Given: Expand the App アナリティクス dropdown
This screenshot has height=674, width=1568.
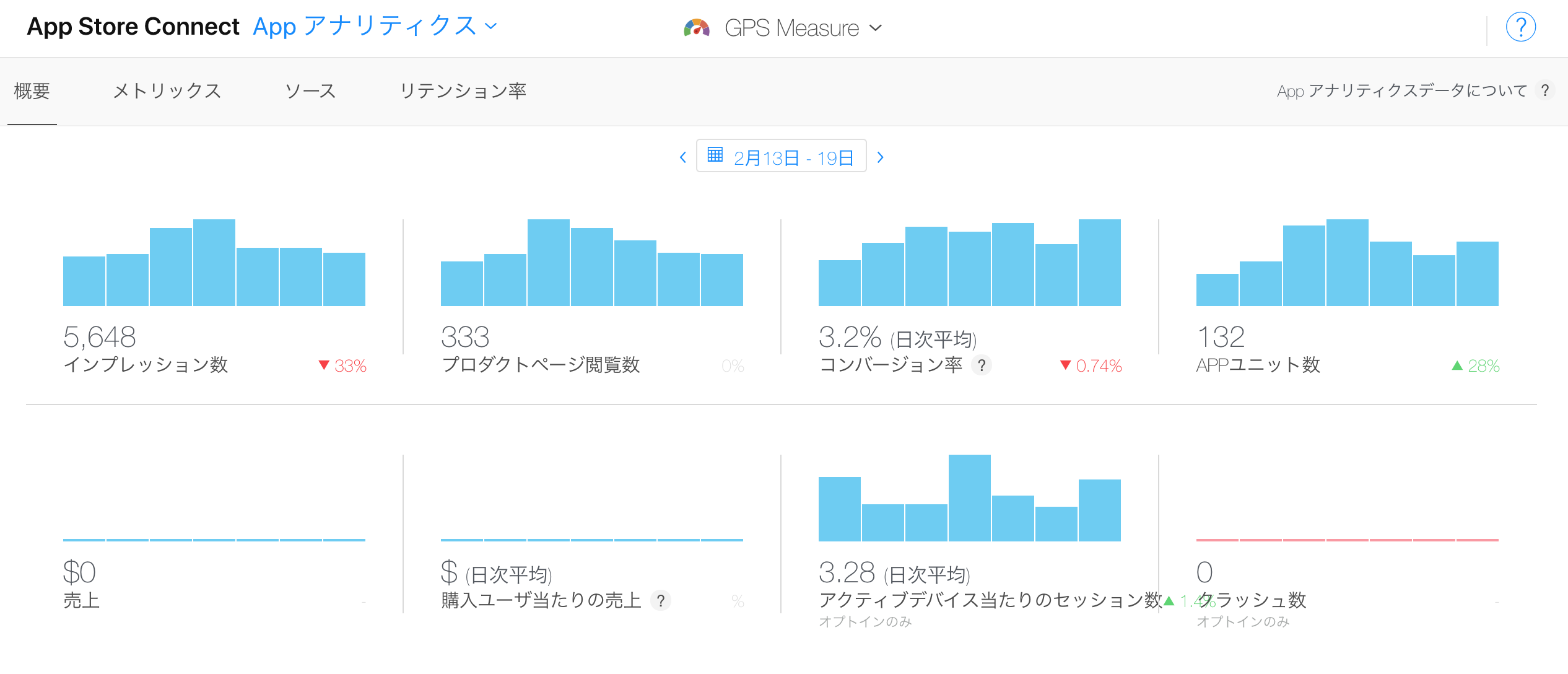Looking at the screenshot, I should (x=375, y=27).
